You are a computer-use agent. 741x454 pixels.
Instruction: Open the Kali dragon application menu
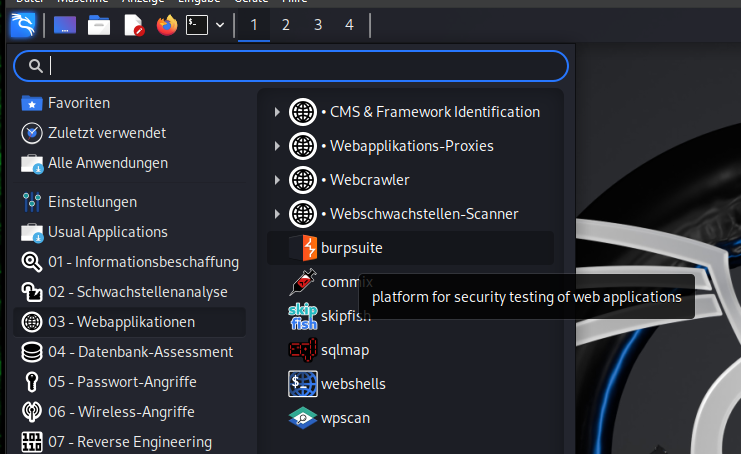[23, 25]
